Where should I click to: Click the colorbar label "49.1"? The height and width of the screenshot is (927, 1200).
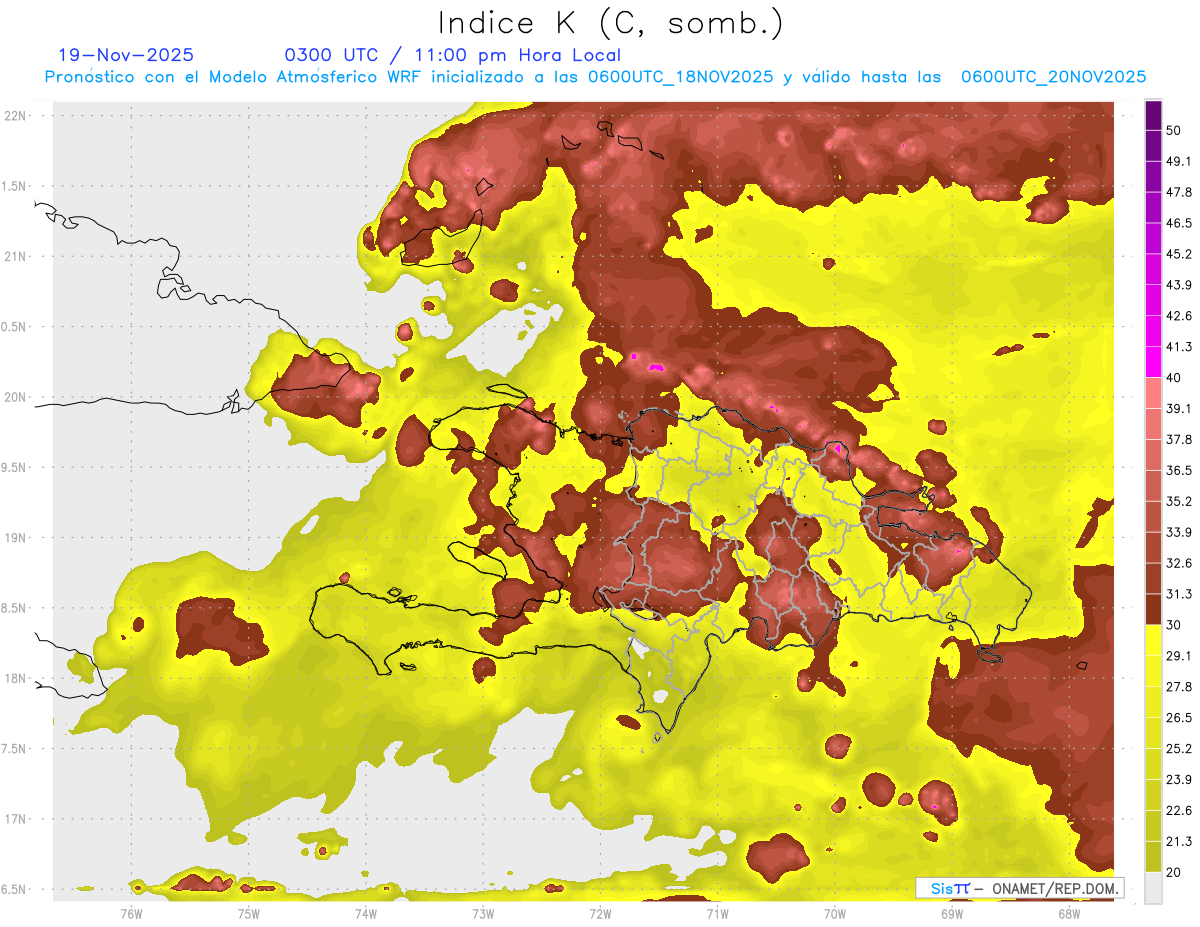(x=1179, y=161)
